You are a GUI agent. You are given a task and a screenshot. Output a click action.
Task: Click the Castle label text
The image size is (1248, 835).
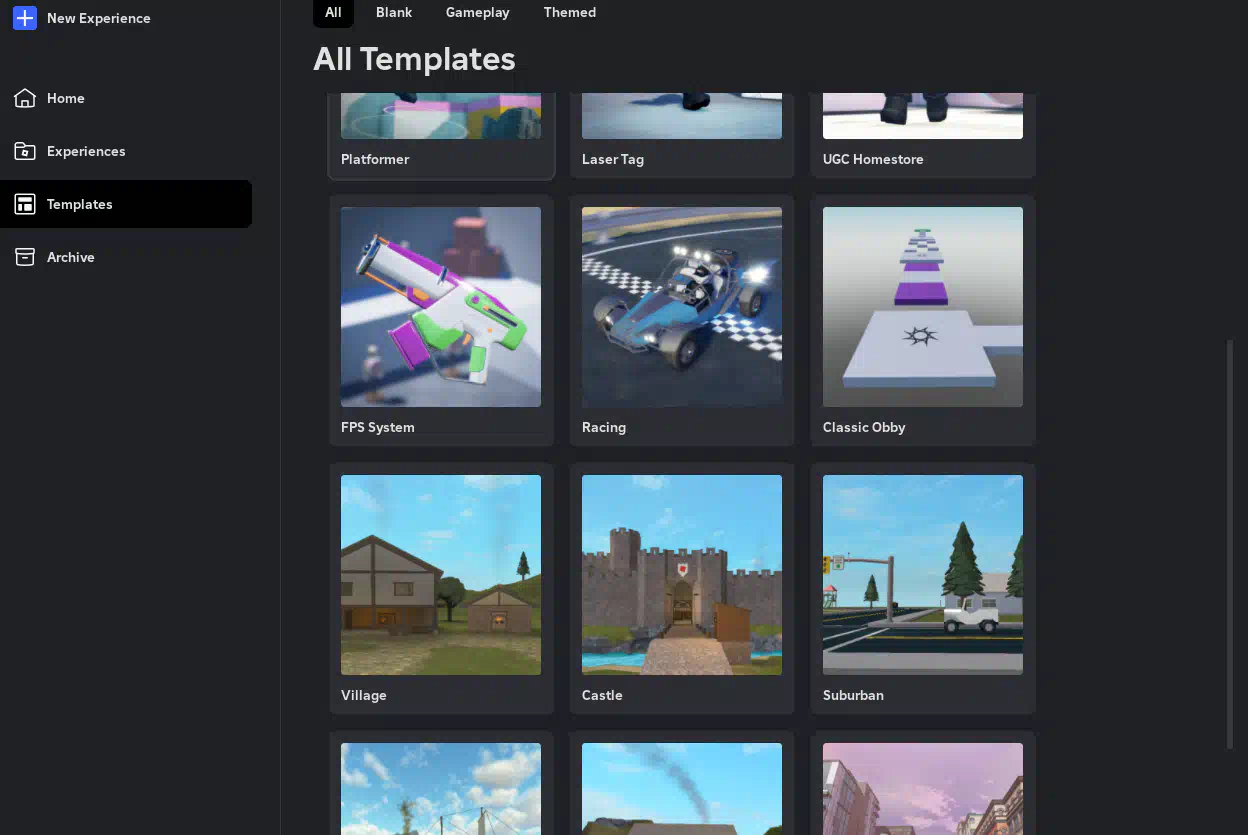[x=602, y=695]
